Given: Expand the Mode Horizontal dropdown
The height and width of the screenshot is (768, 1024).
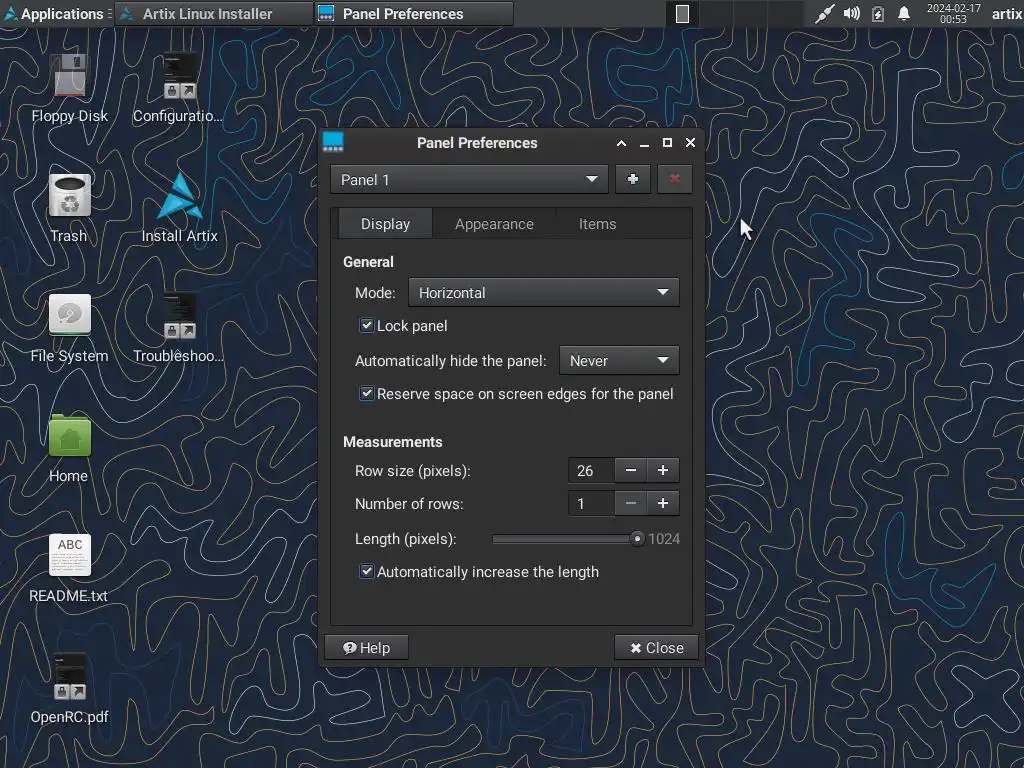Looking at the screenshot, I should click(x=543, y=293).
